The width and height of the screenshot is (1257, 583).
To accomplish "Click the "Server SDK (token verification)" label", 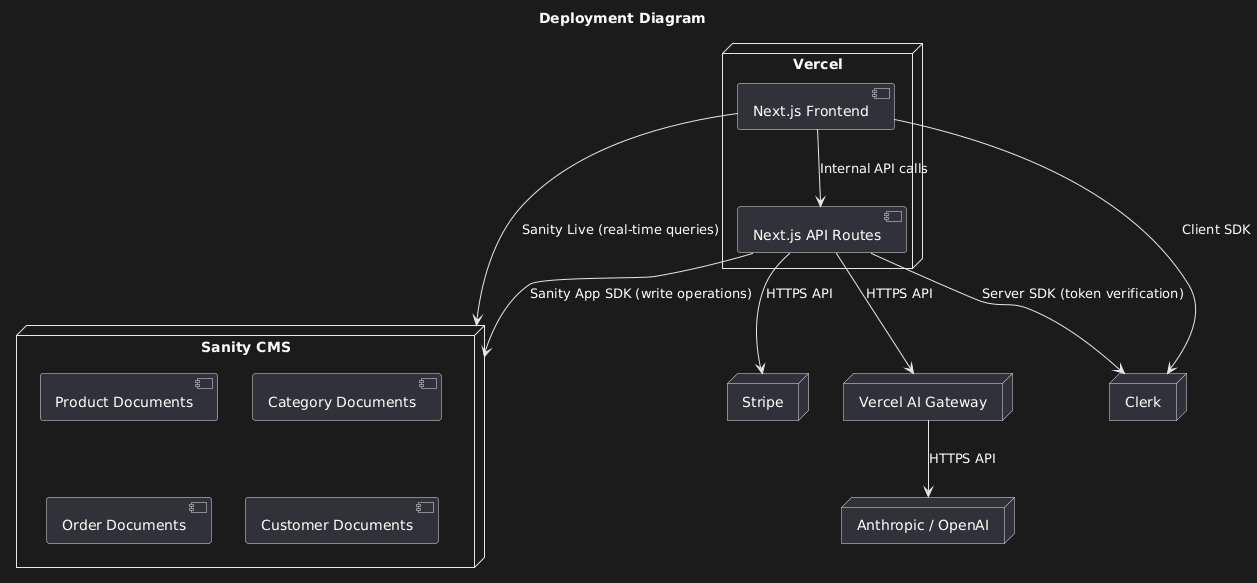I will (x=1082, y=293).
